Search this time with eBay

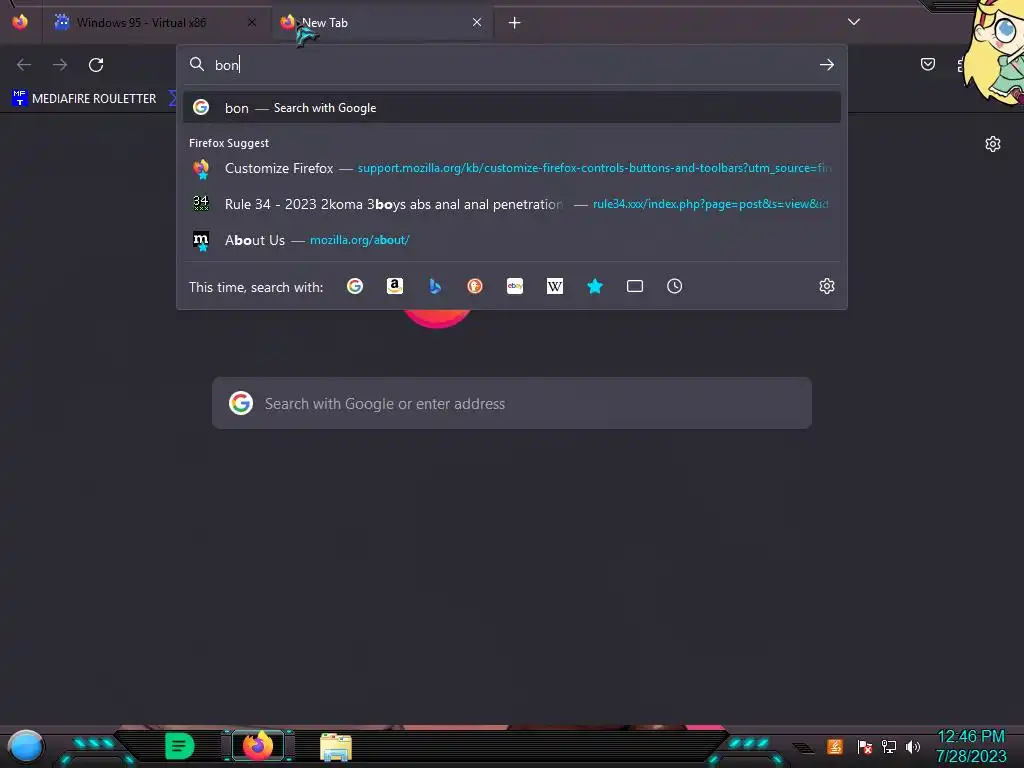(x=515, y=286)
